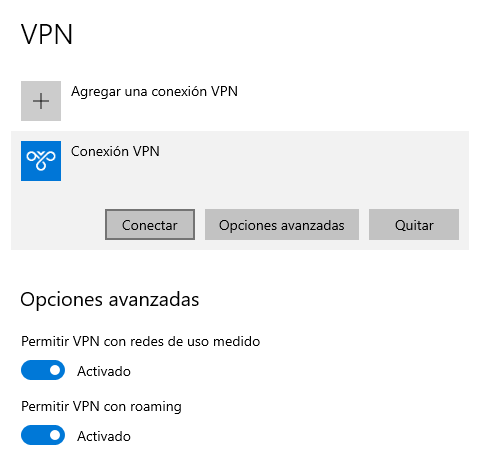Click the knot glyph inside blue tile
Image resolution: width=489 pixels, height=461 pixels.
click(41, 161)
